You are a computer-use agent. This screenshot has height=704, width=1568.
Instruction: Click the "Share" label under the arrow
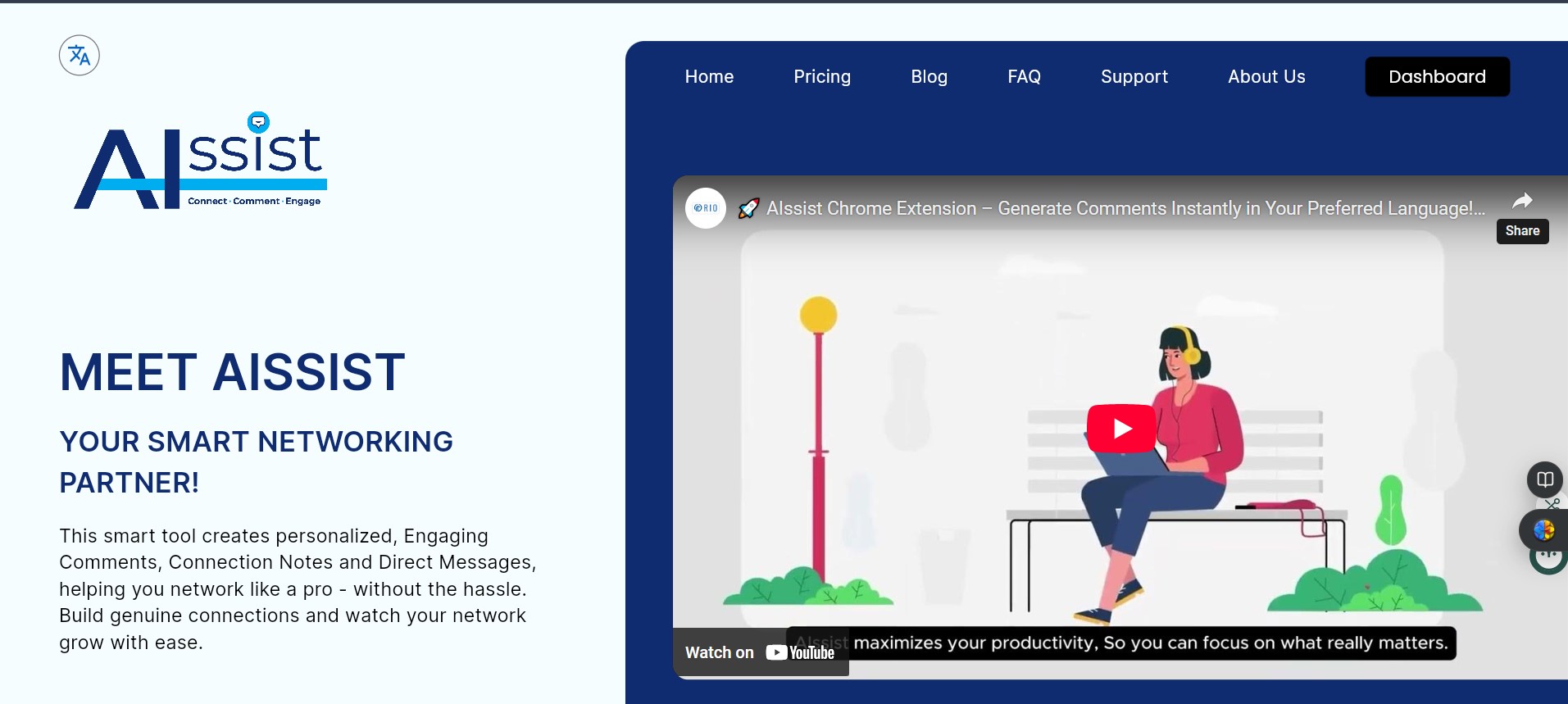1522,231
